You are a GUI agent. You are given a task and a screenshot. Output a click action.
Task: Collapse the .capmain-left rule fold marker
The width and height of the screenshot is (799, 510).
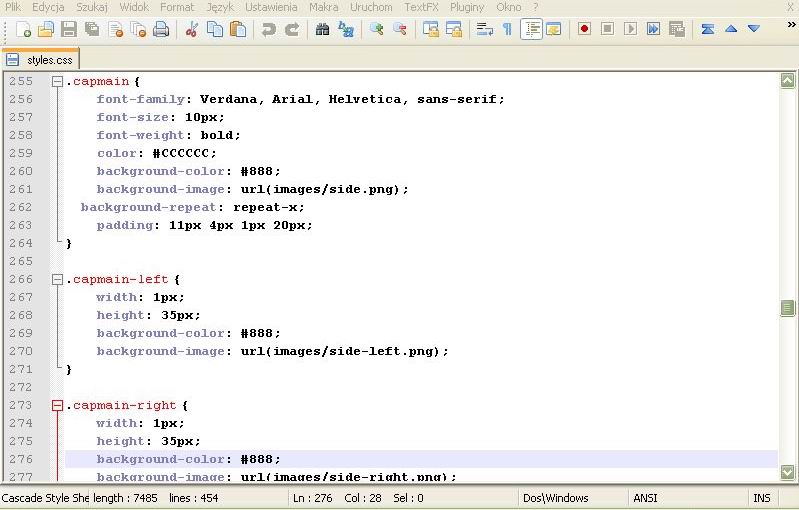pyautogui.click(x=57, y=279)
